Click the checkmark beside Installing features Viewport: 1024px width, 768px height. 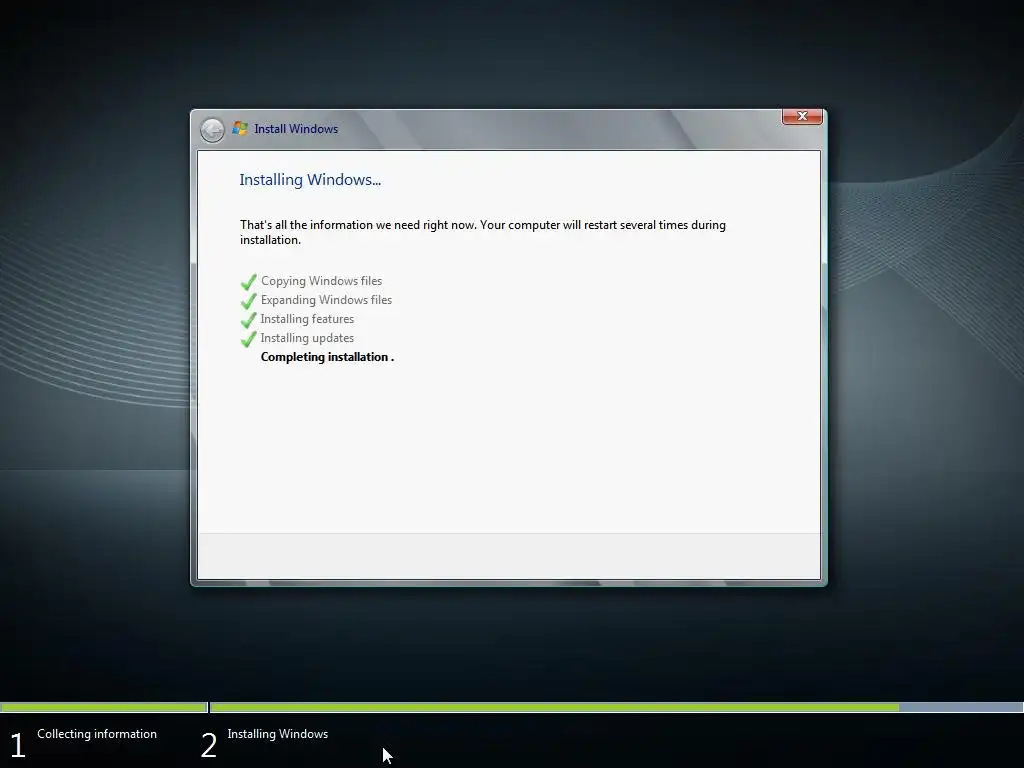[x=248, y=320]
